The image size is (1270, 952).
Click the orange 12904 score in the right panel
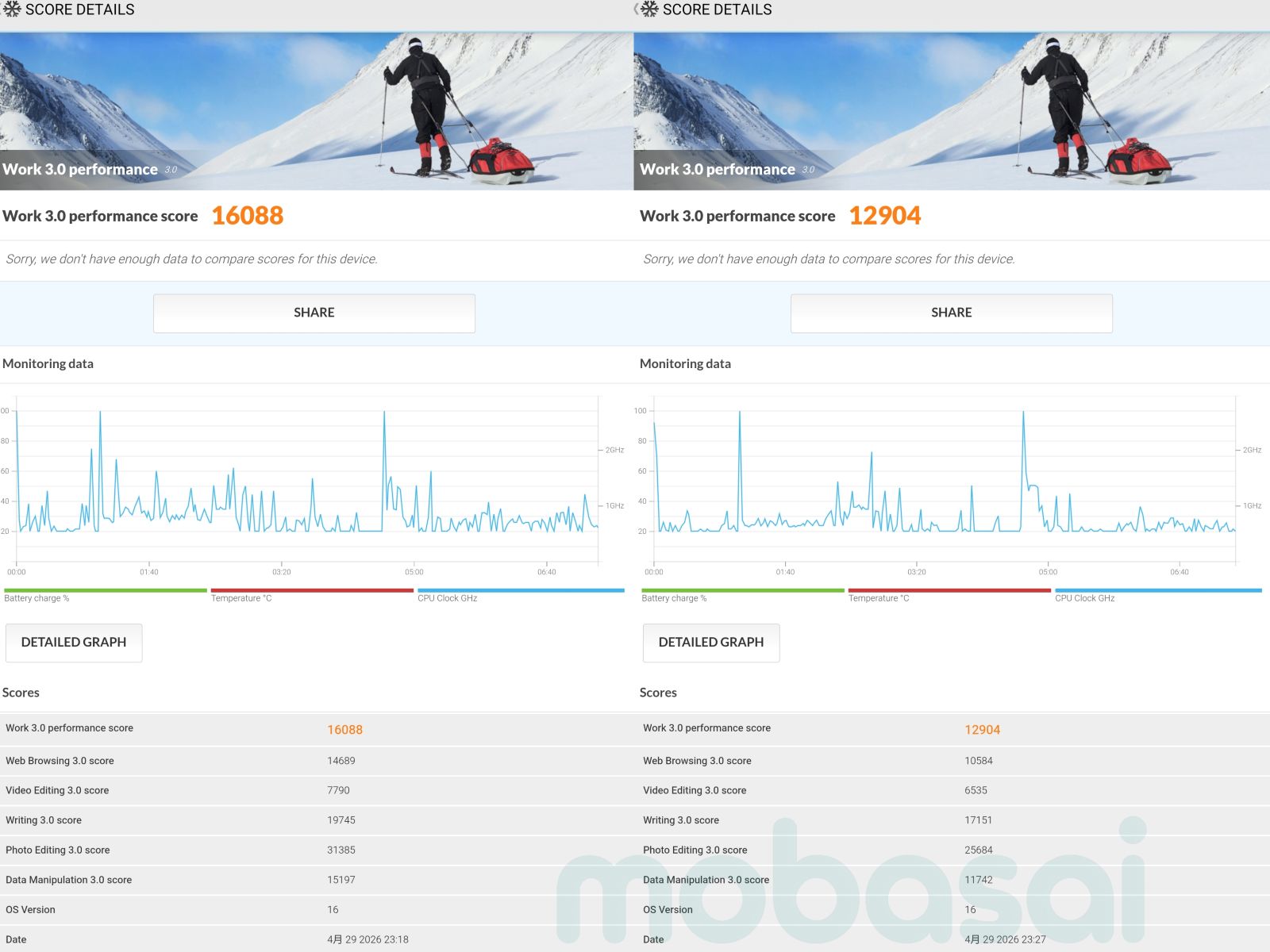884,216
